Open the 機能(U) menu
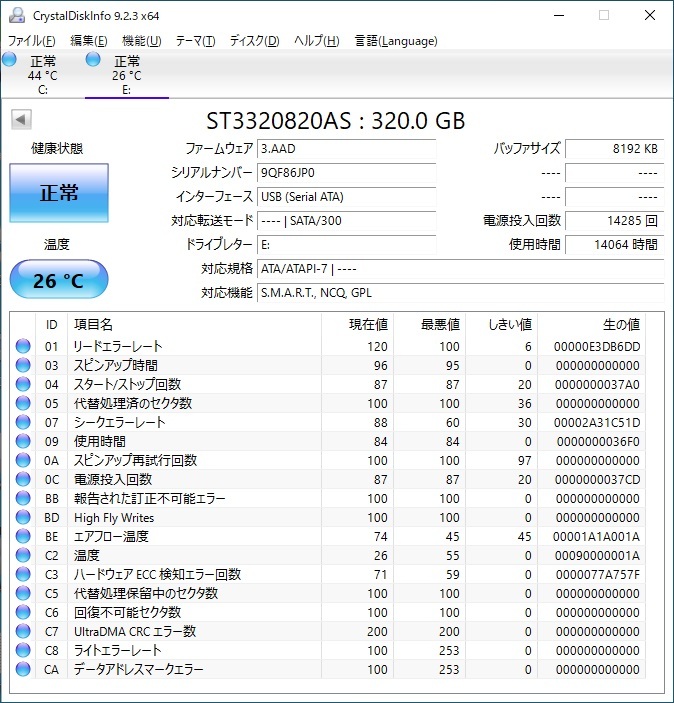674x703 pixels. tap(141, 41)
